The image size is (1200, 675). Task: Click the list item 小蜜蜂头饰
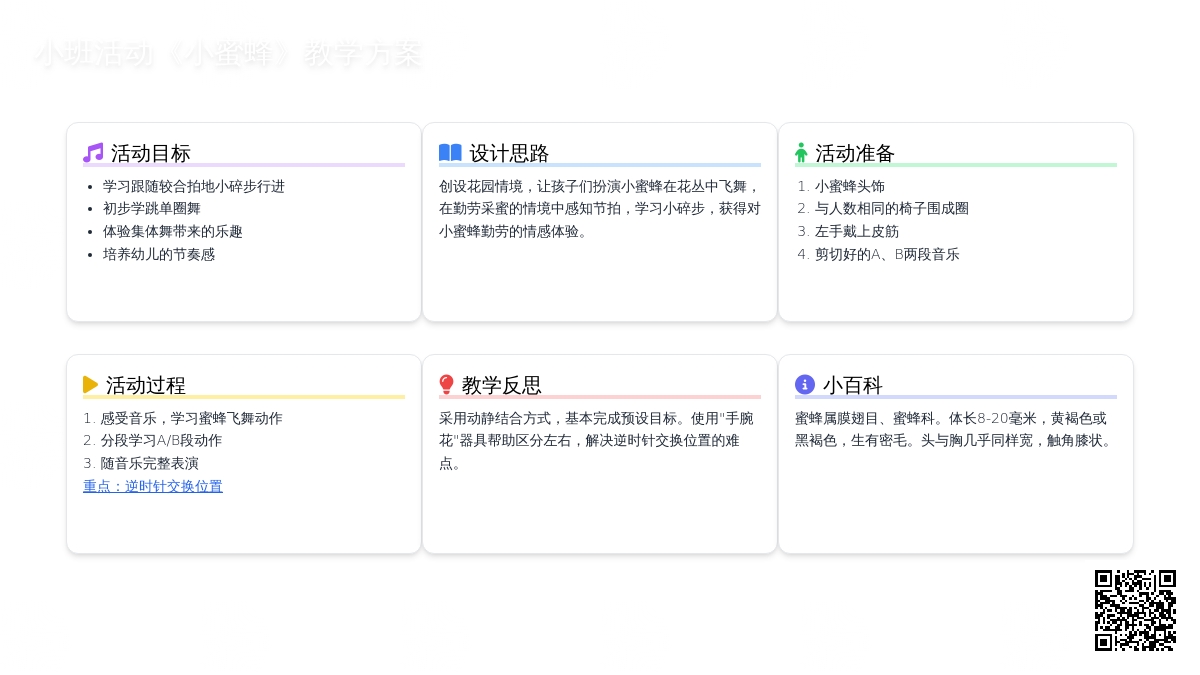pyautogui.click(x=849, y=186)
